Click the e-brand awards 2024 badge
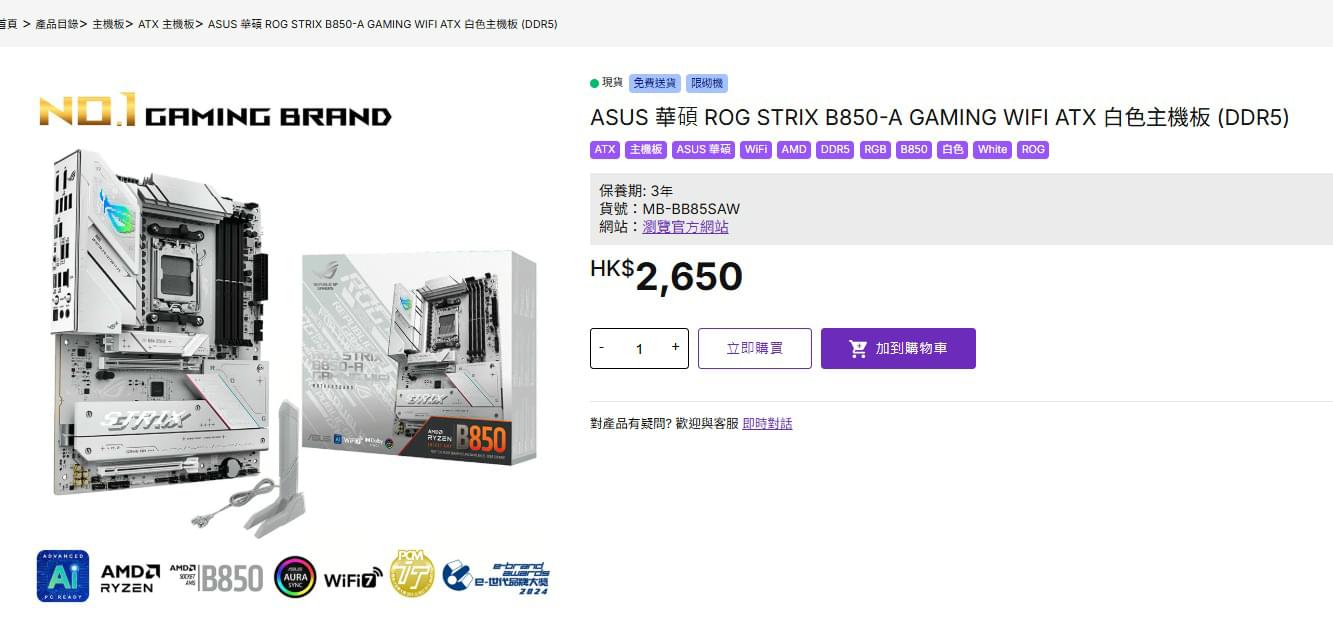 click(497, 578)
